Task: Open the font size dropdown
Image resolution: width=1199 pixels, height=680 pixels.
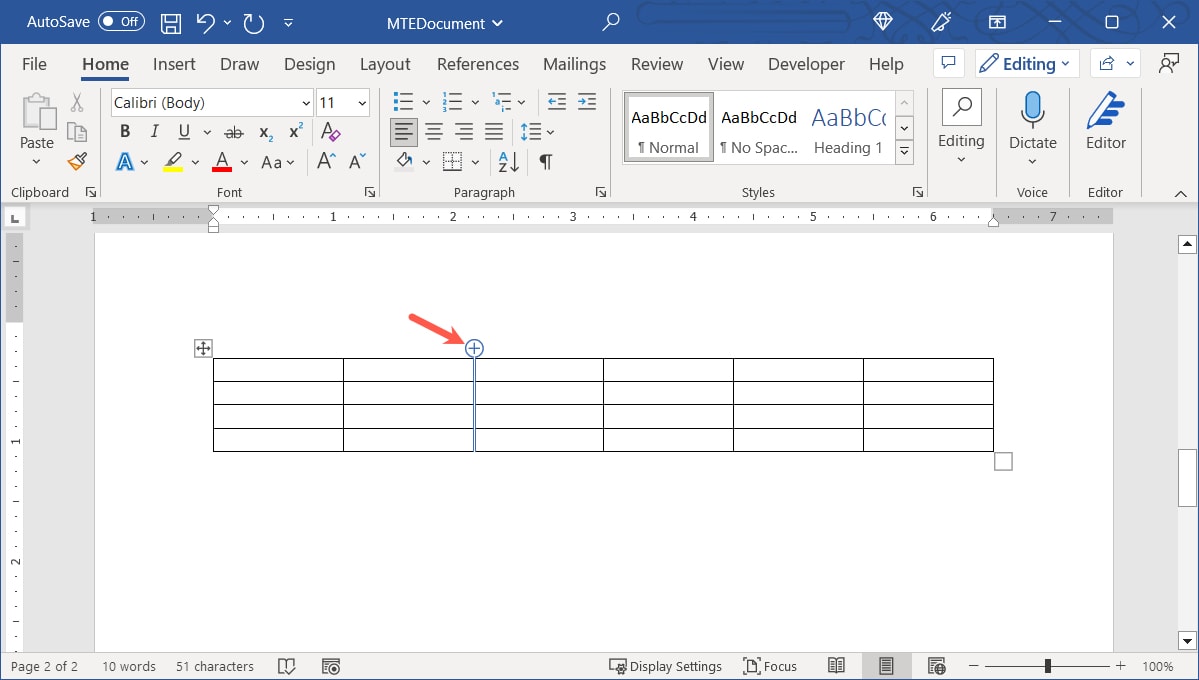Action: (362, 102)
